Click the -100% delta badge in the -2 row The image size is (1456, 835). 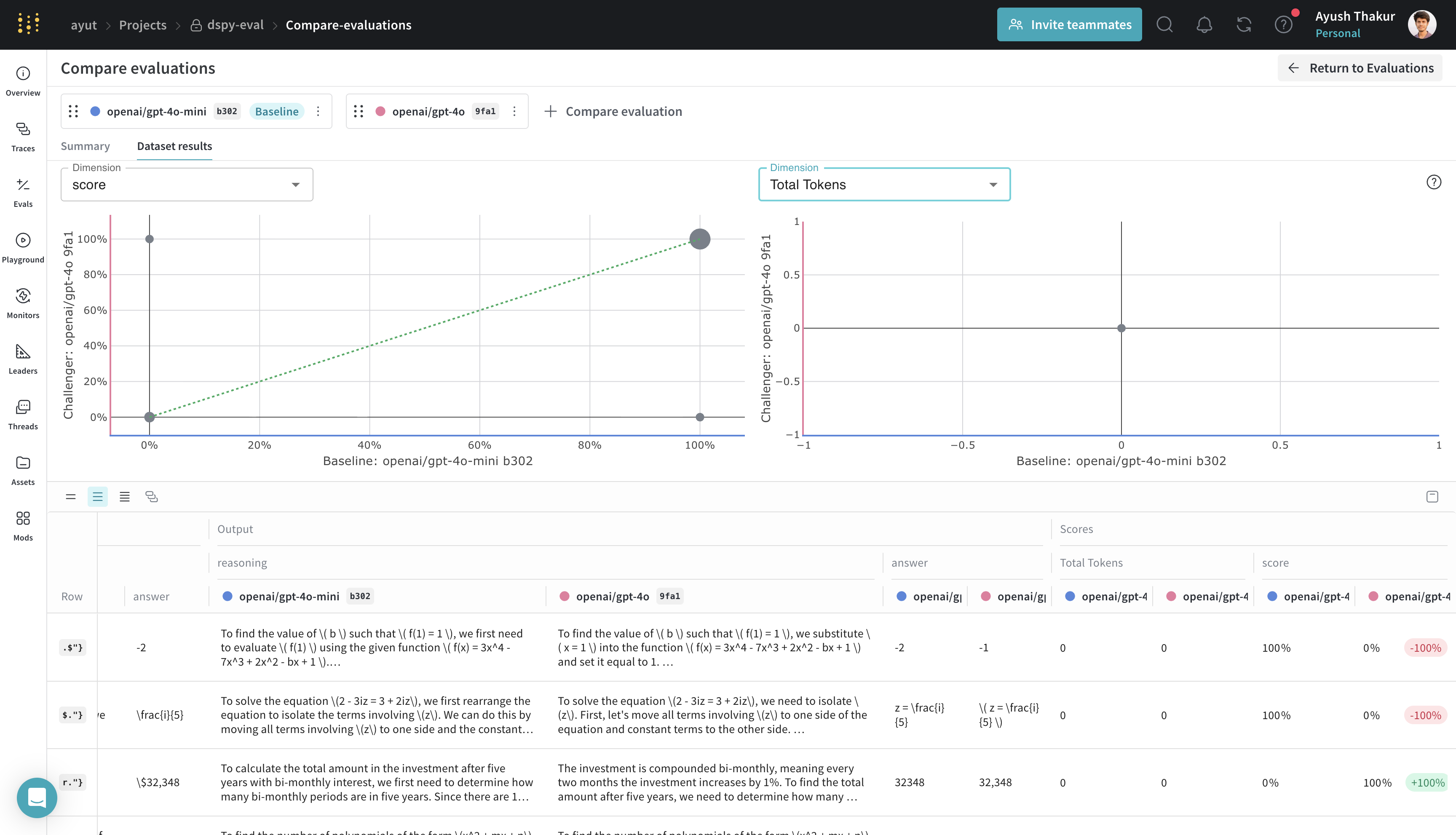1426,648
